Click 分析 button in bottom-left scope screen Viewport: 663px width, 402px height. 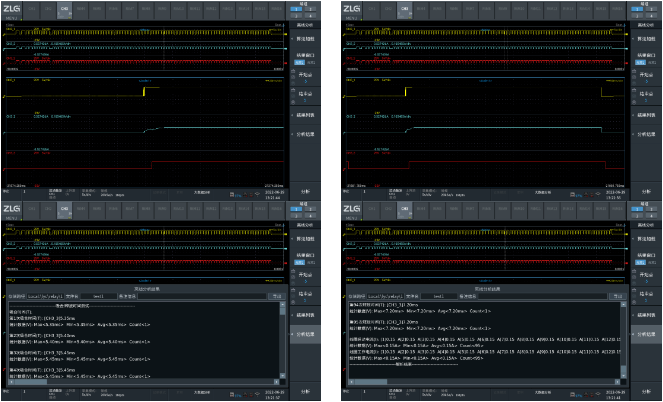tap(304, 392)
